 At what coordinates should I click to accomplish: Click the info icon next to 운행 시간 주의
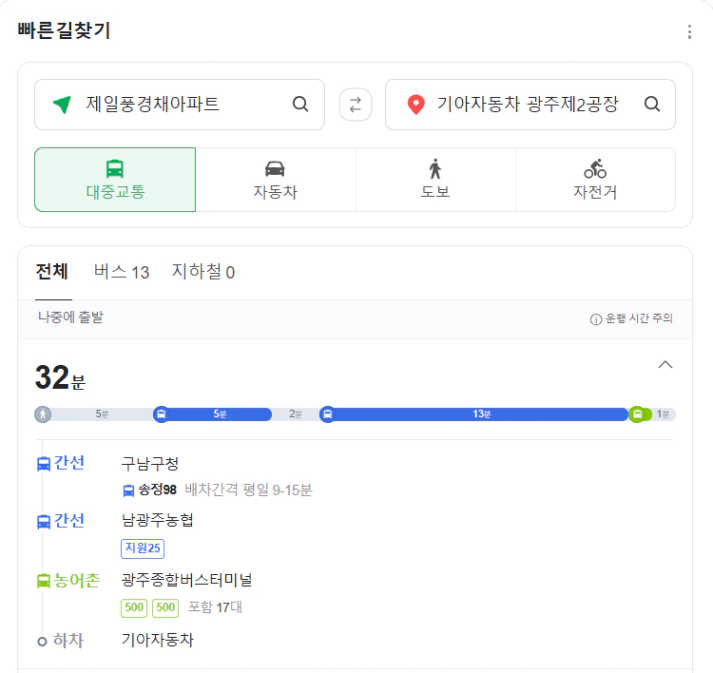tap(596, 319)
